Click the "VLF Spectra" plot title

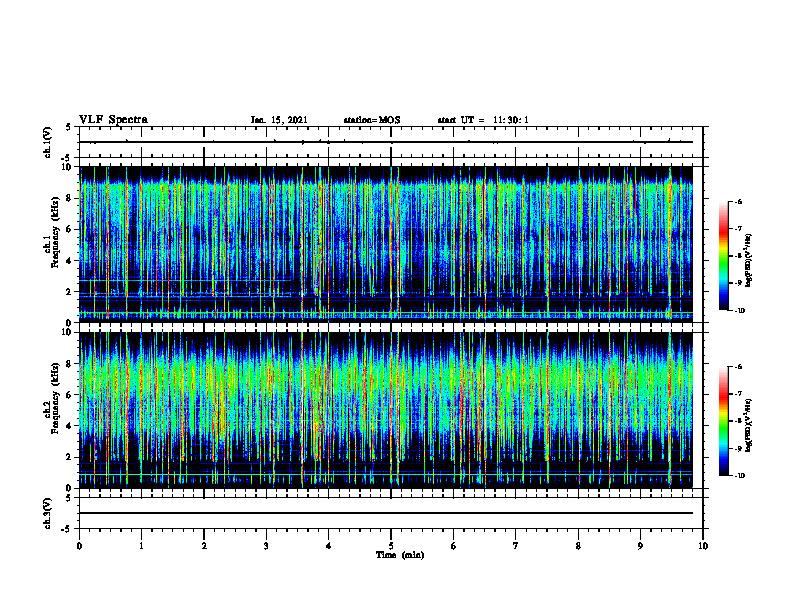pos(113,120)
